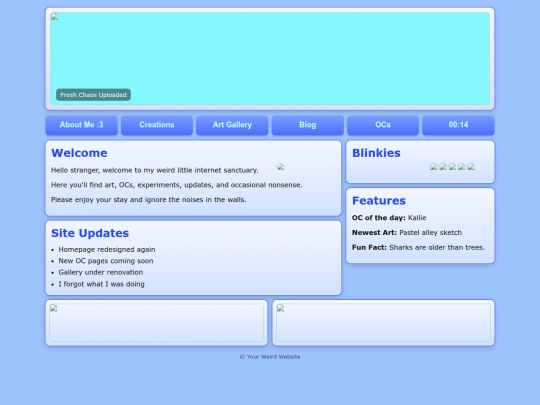This screenshot has height=405, width=540.
Task: Click 'Here you'll find art, OCs' paragraph
Action: pyautogui.click(x=177, y=185)
